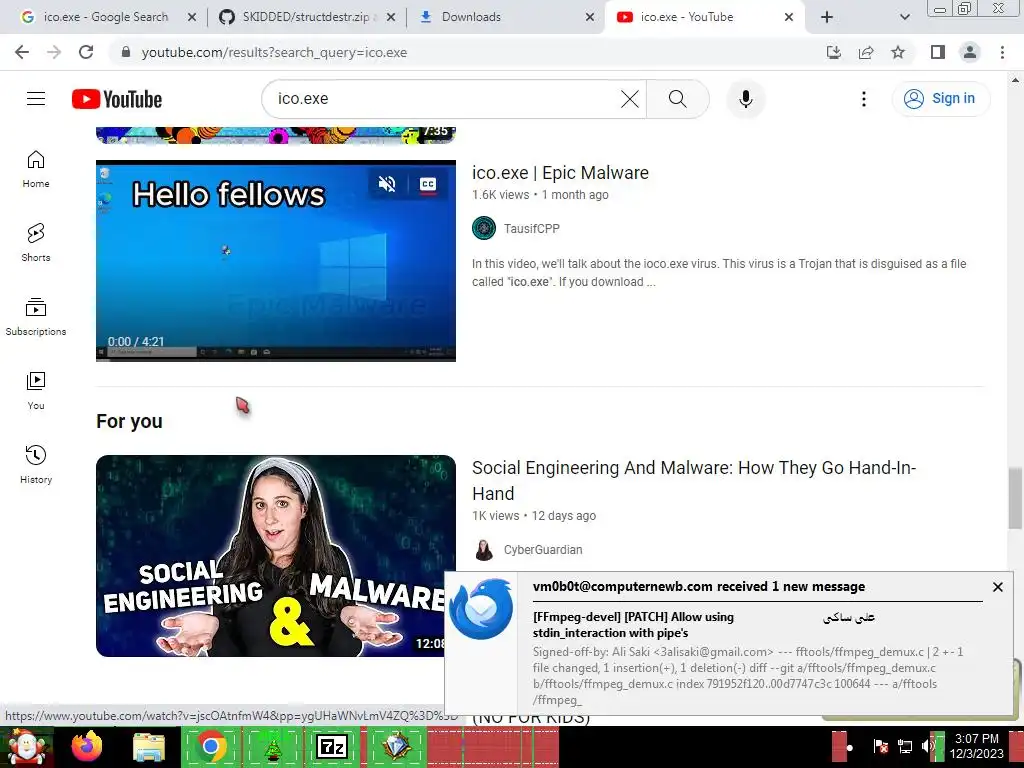1024x768 pixels.
Task: Open TausifCPP channel name
Action: (532, 229)
